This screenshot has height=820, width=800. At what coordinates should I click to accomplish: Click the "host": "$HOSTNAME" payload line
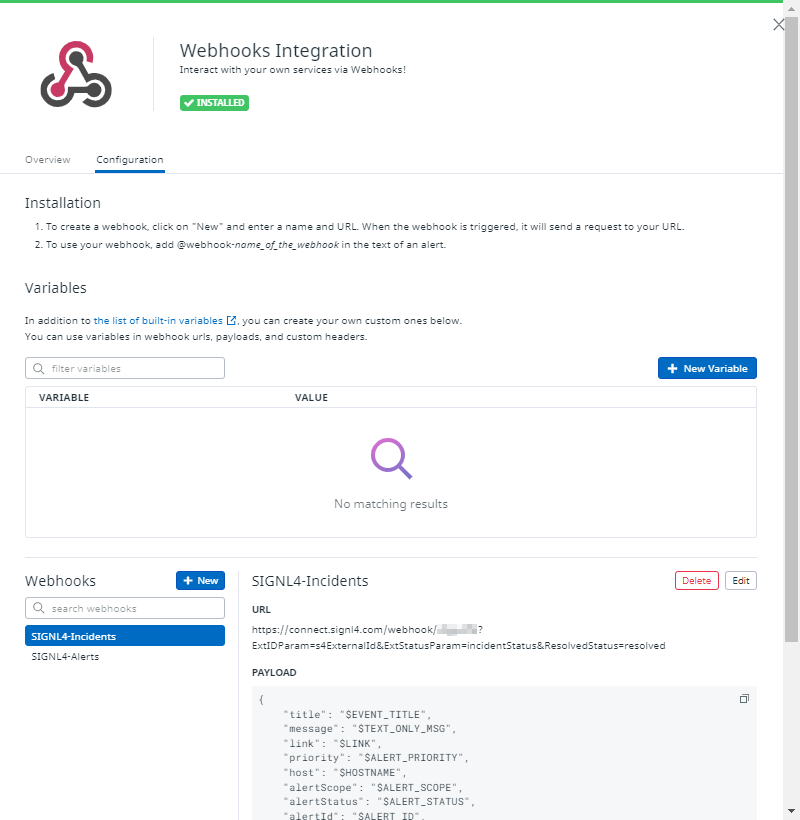(345, 772)
